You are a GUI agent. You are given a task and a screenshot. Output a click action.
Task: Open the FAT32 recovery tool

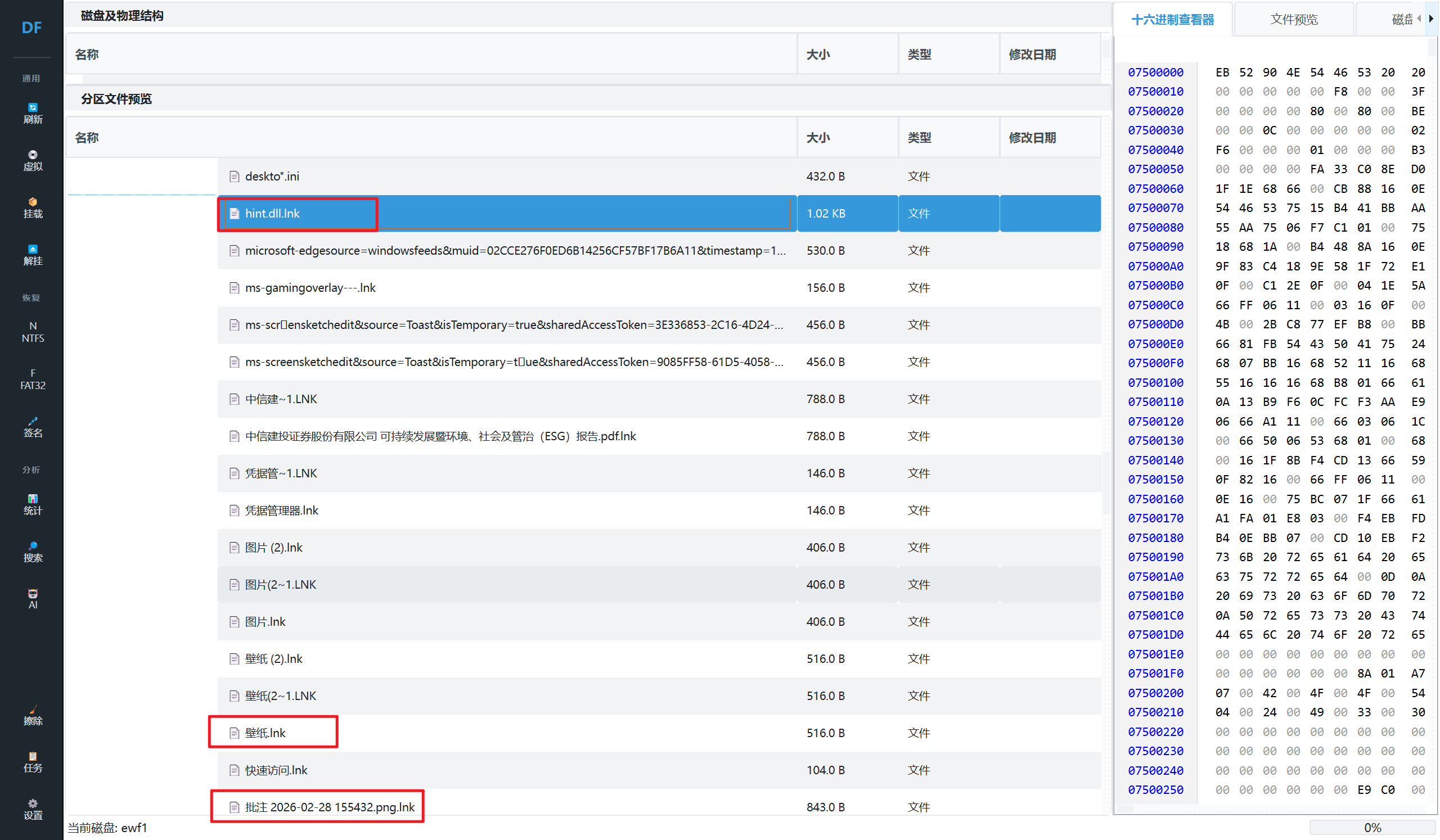(x=33, y=379)
